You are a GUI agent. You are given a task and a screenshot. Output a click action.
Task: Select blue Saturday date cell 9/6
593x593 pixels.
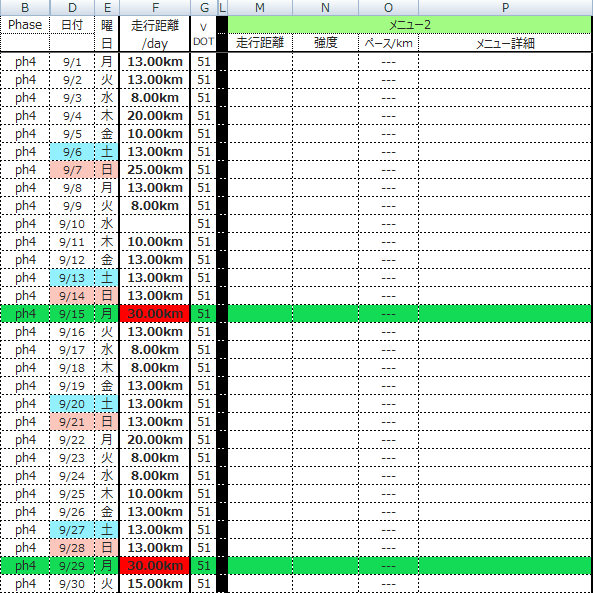click(72, 152)
